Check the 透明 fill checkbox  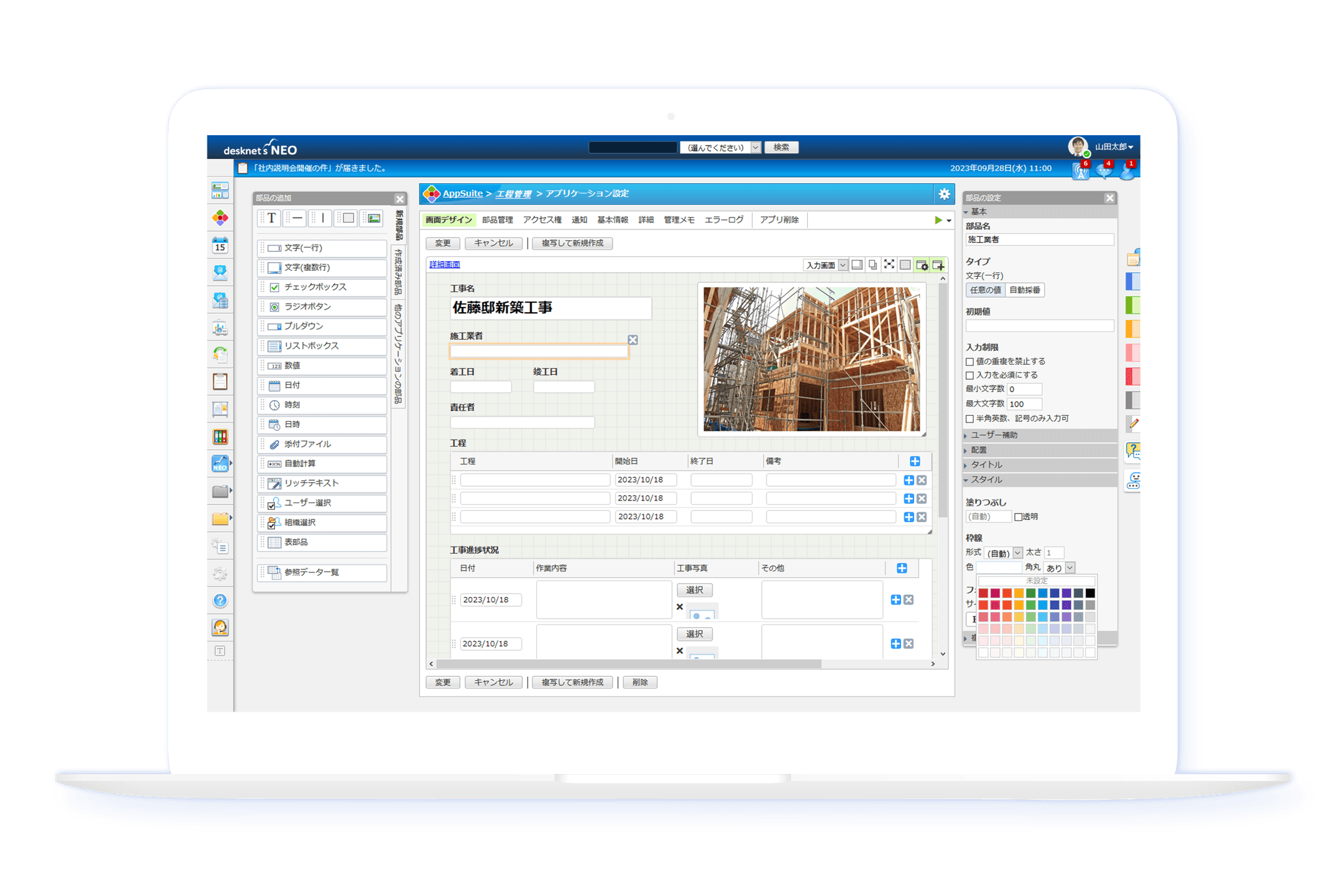[x=1018, y=517]
